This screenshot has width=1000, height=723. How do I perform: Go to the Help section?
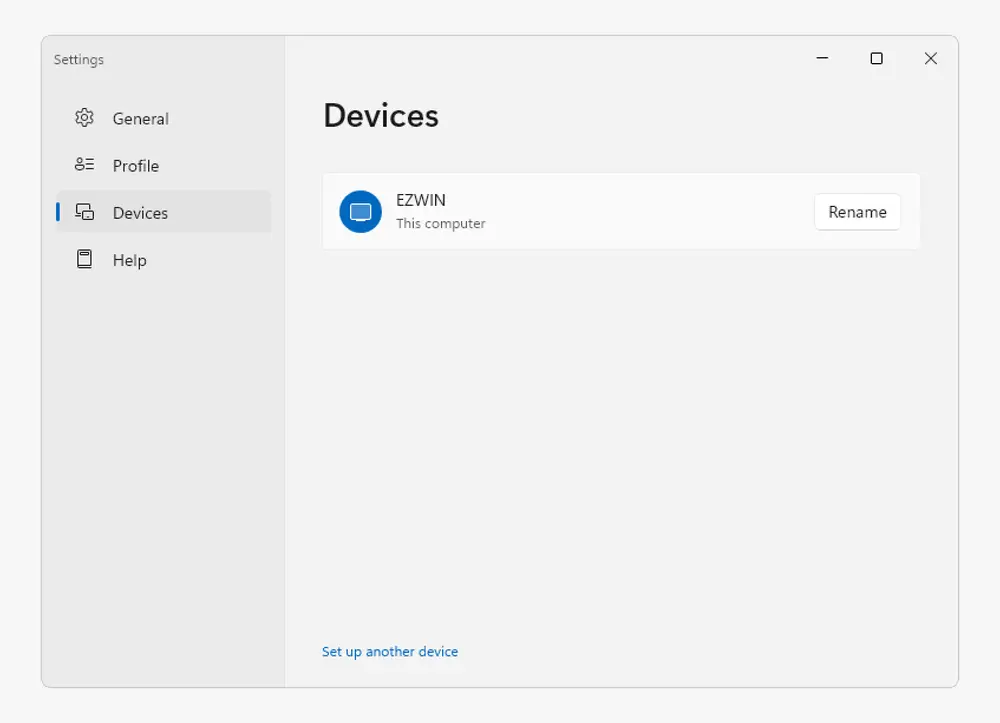pyautogui.click(x=130, y=260)
